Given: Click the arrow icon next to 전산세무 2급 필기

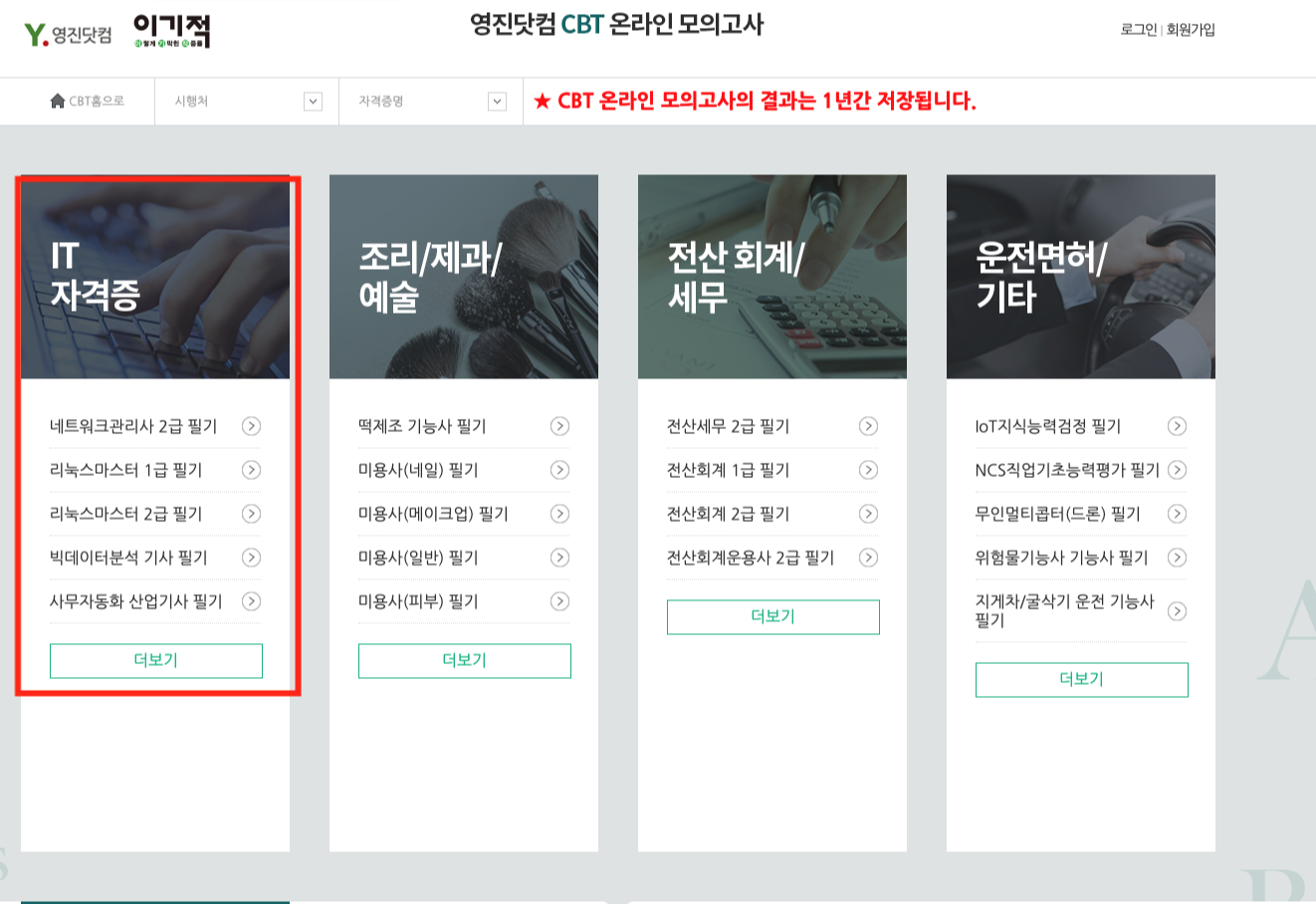Looking at the screenshot, I should pyautogui.click(x=869, y=426).
